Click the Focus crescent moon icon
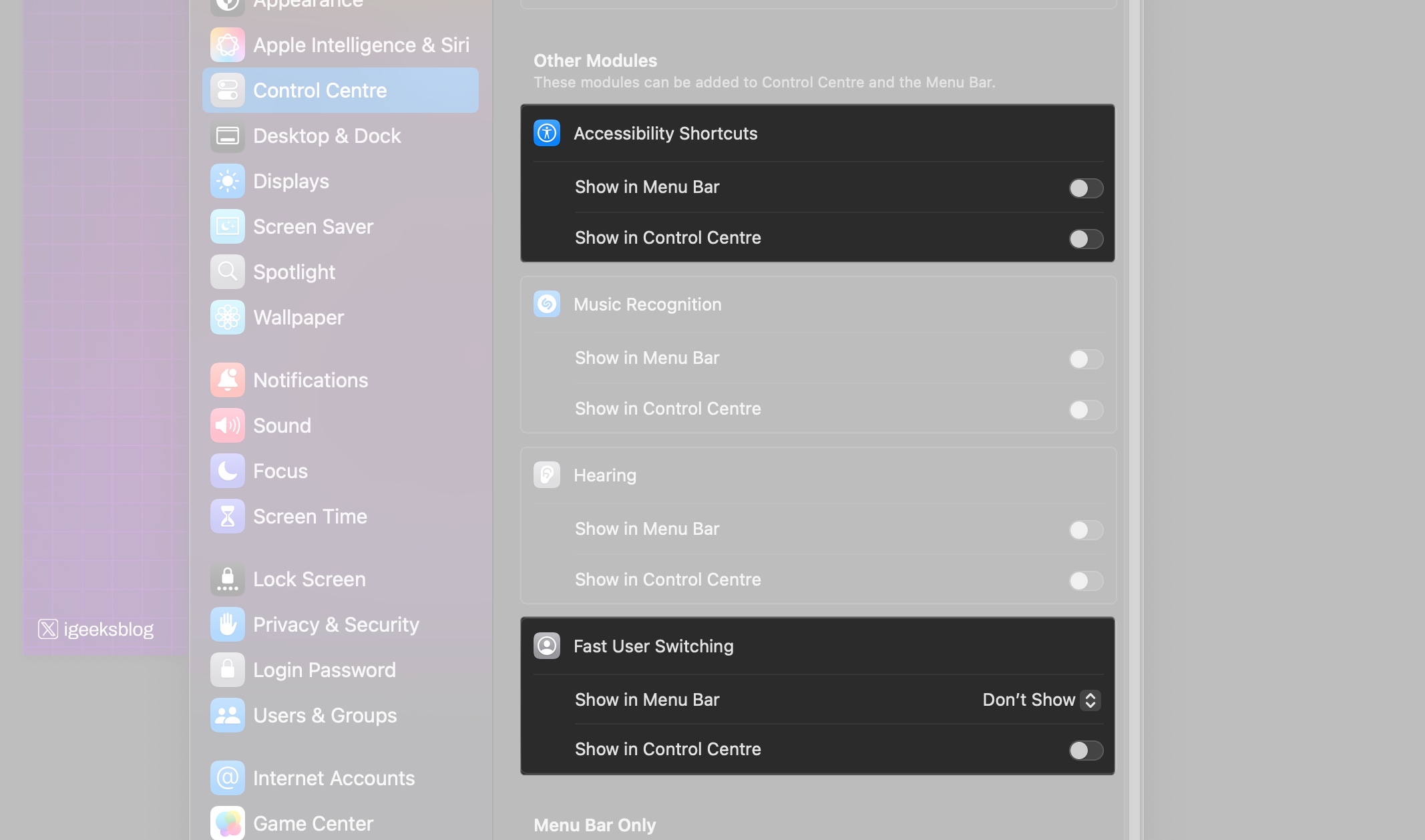The width and height of the screenshot is (1425, 840). 228,470
